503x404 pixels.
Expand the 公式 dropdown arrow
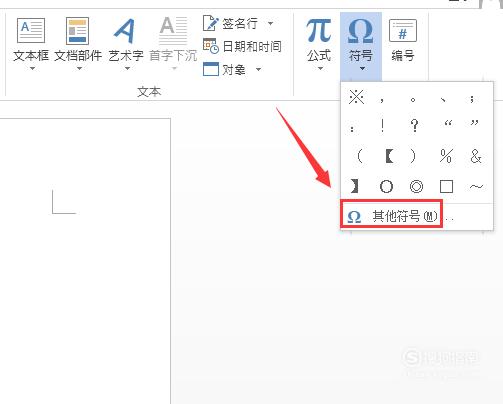tap(320, 68)
